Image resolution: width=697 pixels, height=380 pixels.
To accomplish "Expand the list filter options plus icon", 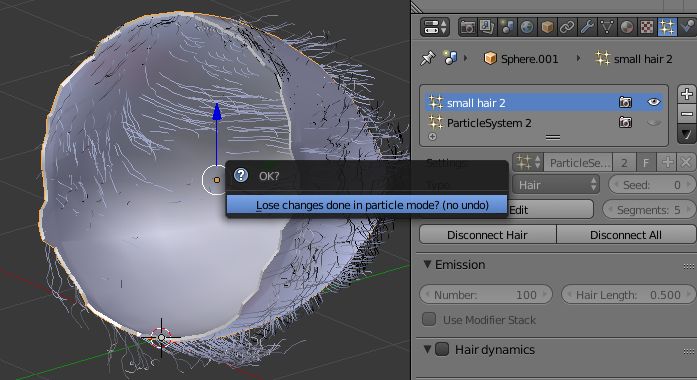I will (432, 136).
